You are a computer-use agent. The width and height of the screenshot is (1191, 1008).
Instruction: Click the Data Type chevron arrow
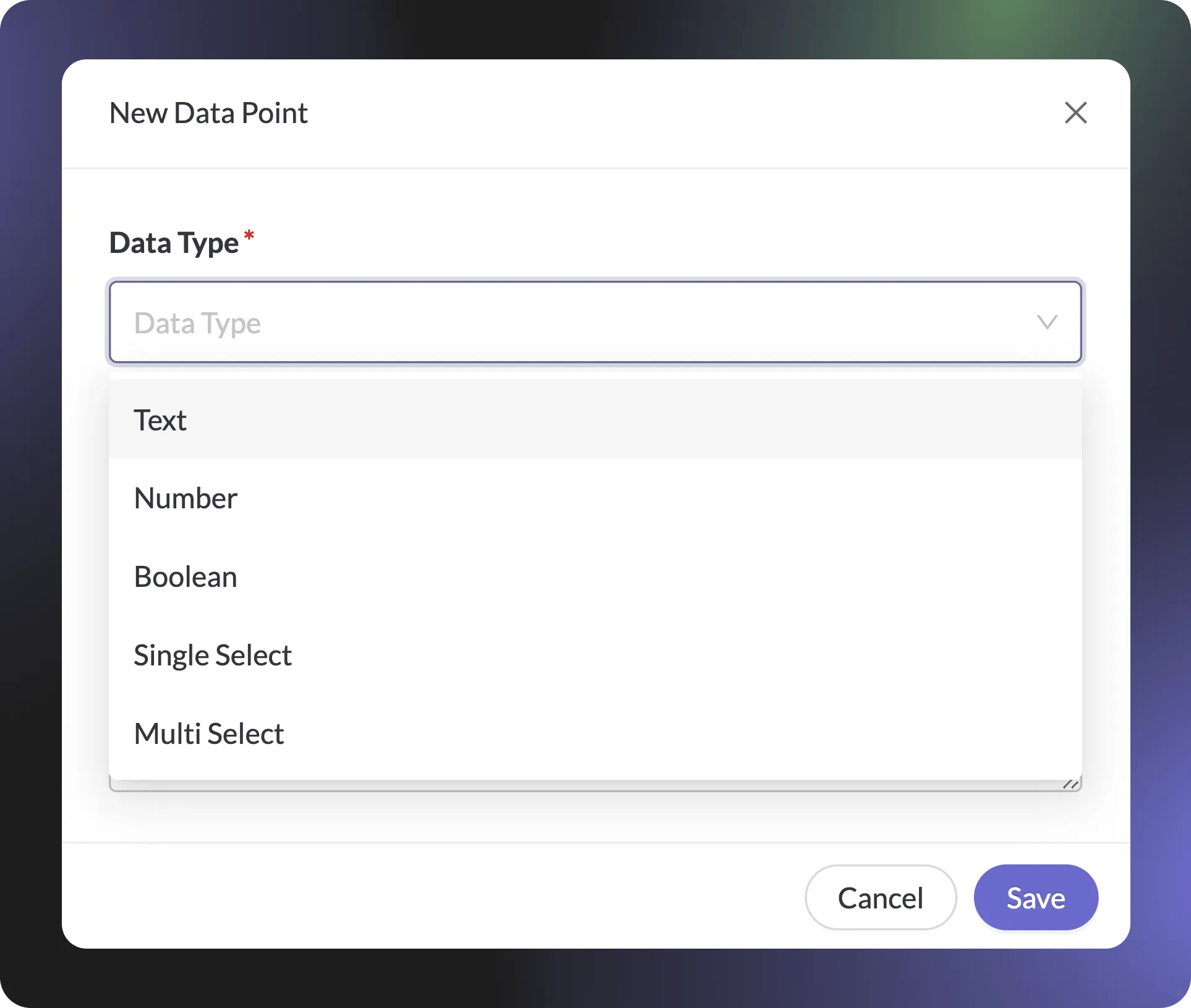[x=1047, y=322]
